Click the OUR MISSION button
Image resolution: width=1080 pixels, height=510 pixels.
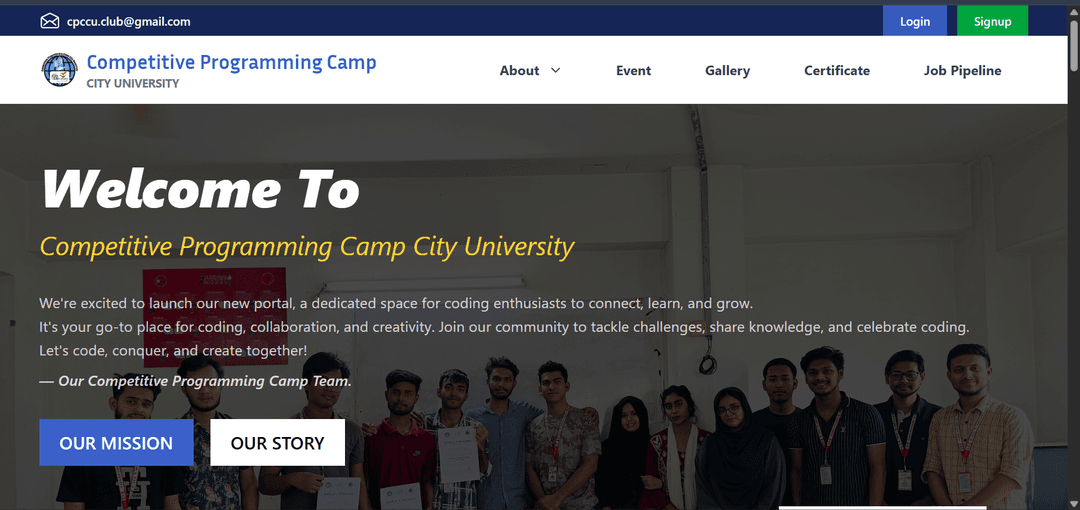tap(116, 443)
